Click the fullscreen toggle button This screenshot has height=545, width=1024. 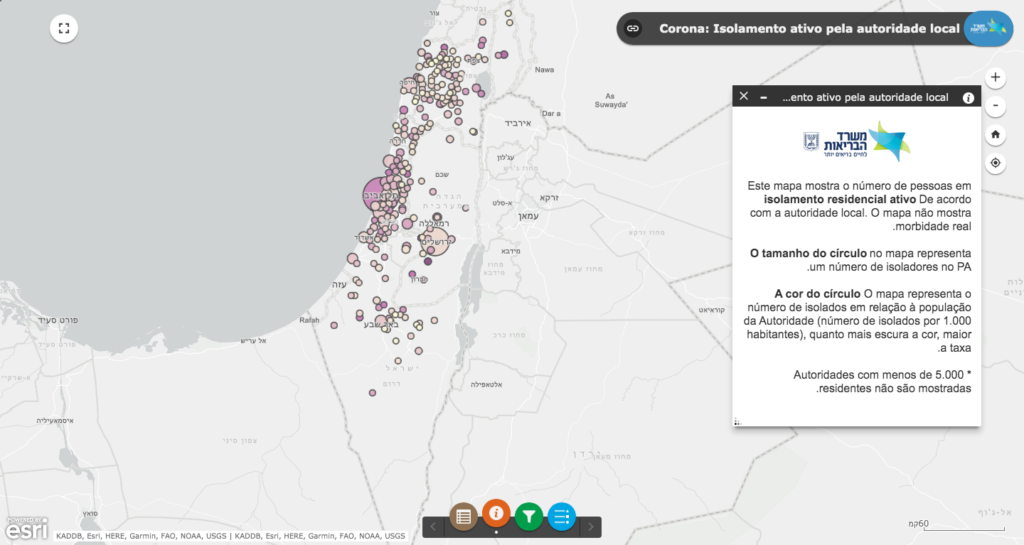click(x=64, y=28)
